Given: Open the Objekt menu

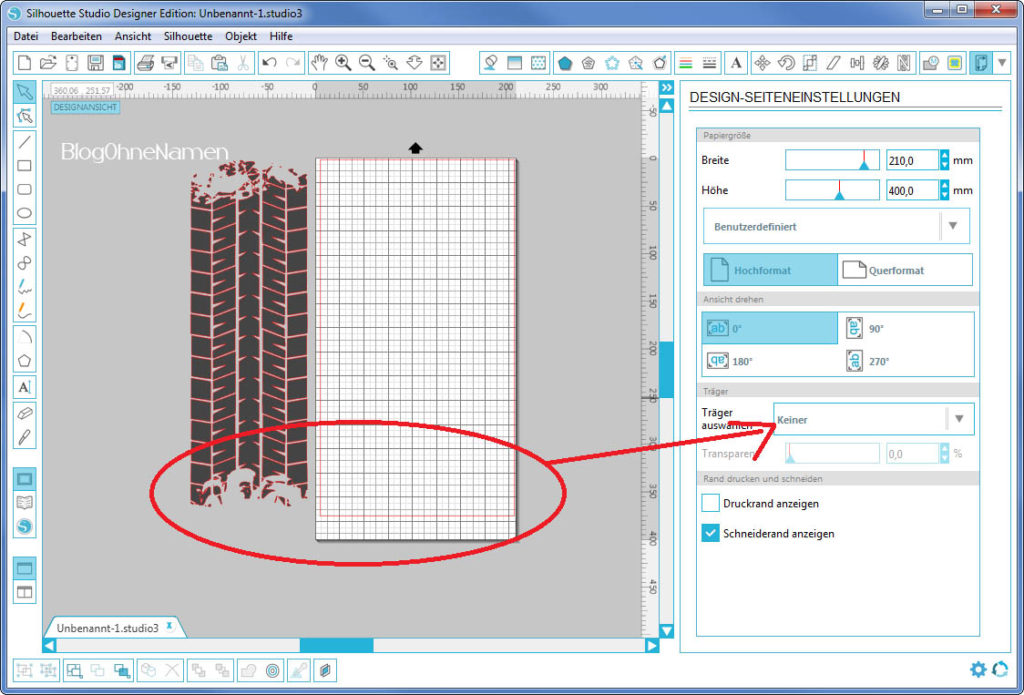Looking at the screenshot, I should 241,36.
